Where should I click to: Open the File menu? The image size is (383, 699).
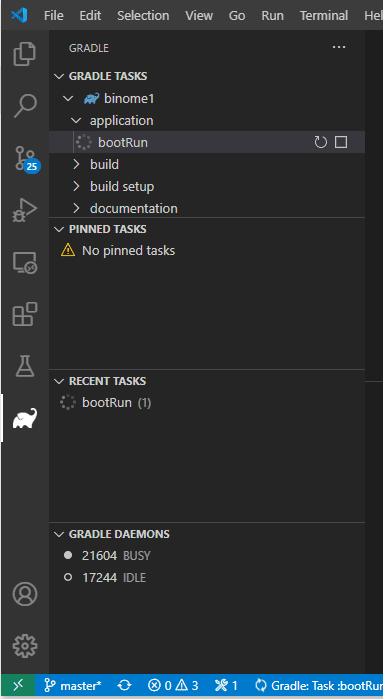[x=54, y=16]
